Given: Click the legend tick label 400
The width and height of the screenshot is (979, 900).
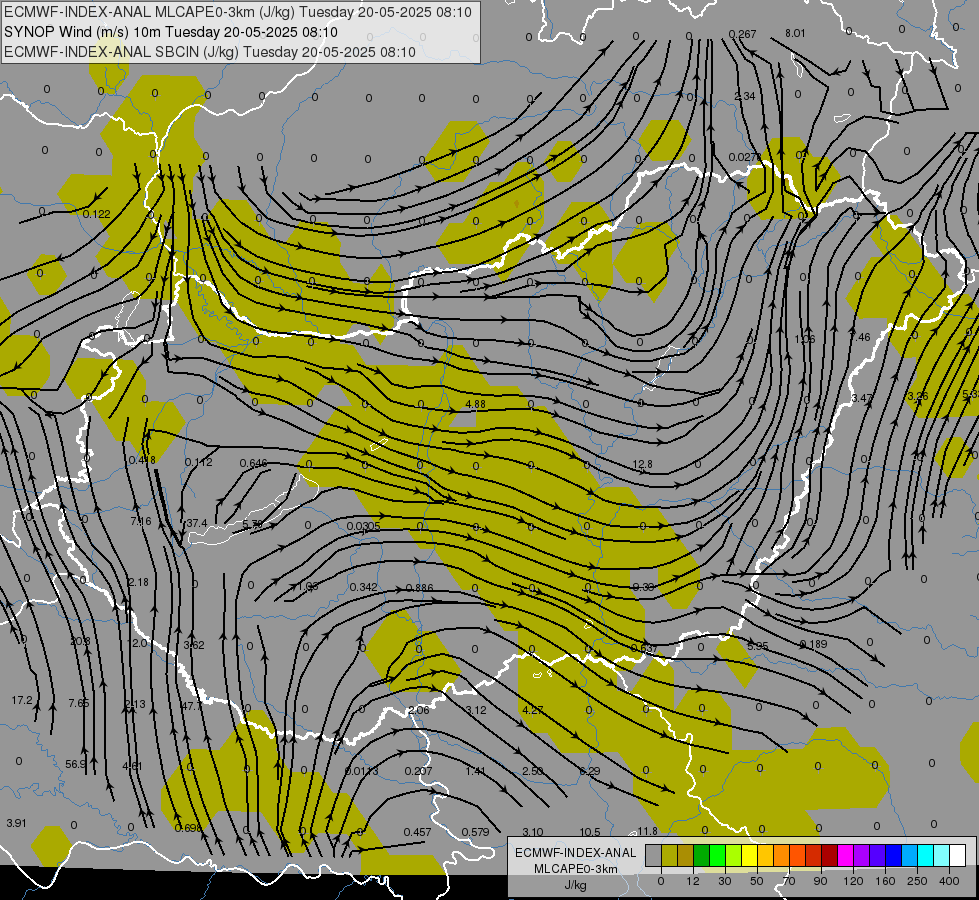Looking at the screenshot, I should tap(949, 881).
